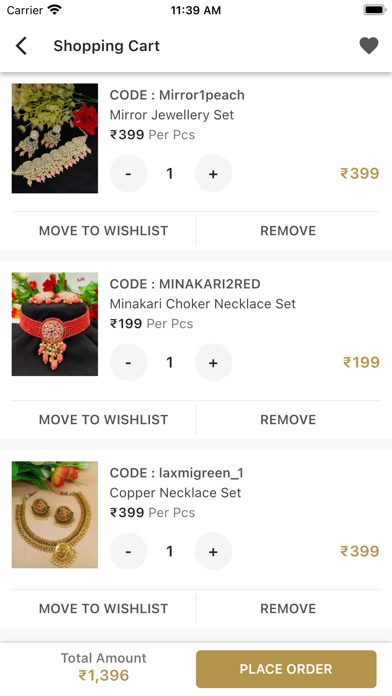The width and height of the screenshot is (392, 696).
Task: Tap the back arrow icon
Action: tap(21, 46)
